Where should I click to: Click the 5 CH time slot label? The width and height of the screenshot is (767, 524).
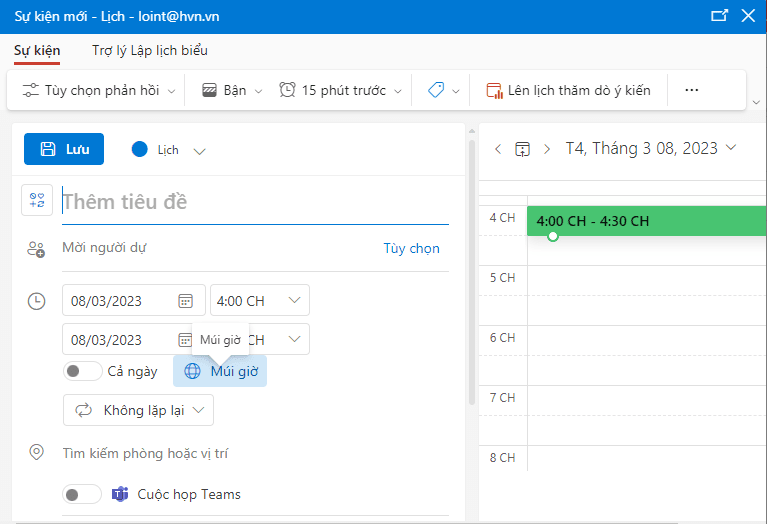pyautogui.click(x=502, y=278)
